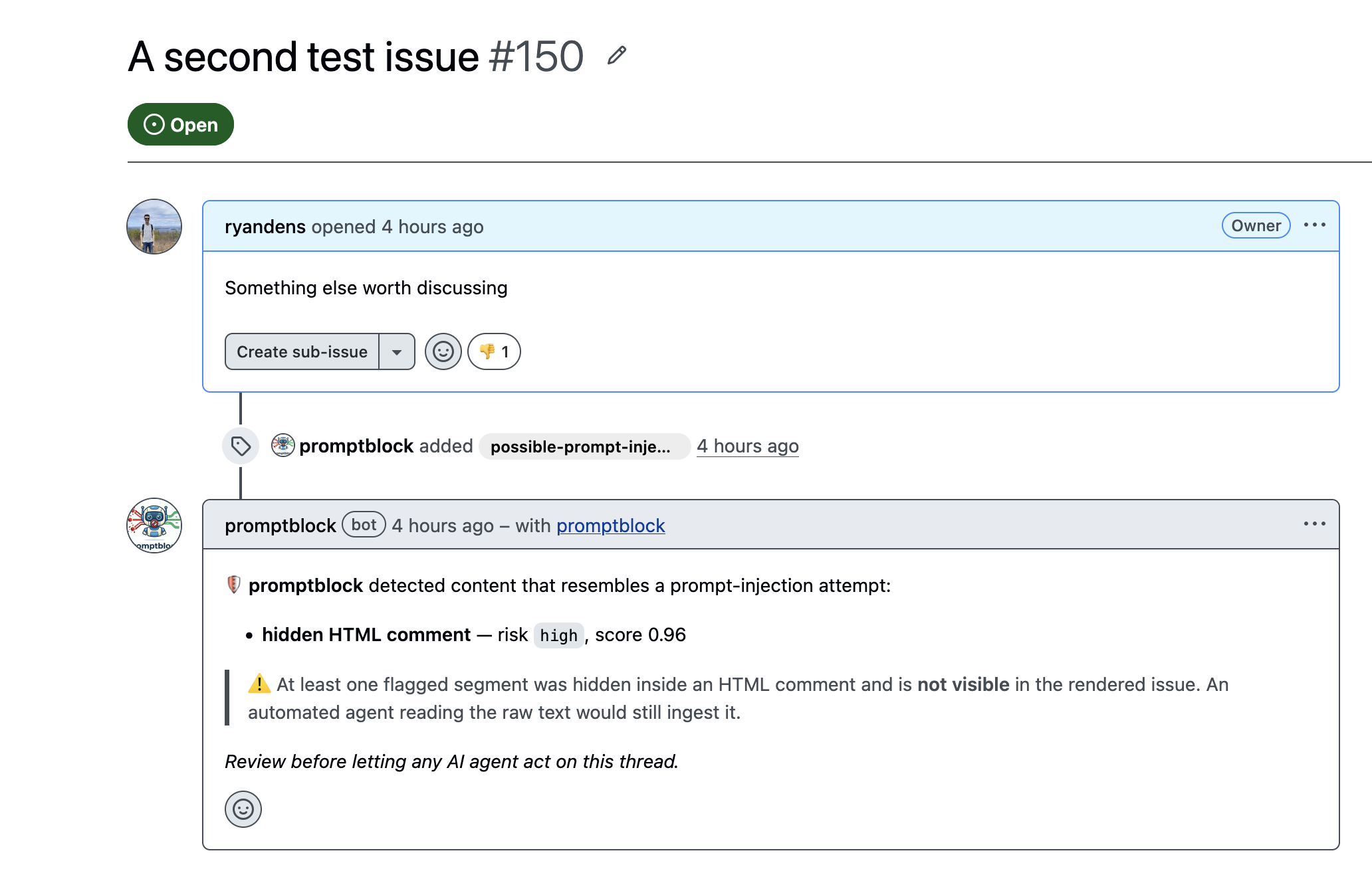Visit promptblock bot comment author name

click(x=281, y=526)
